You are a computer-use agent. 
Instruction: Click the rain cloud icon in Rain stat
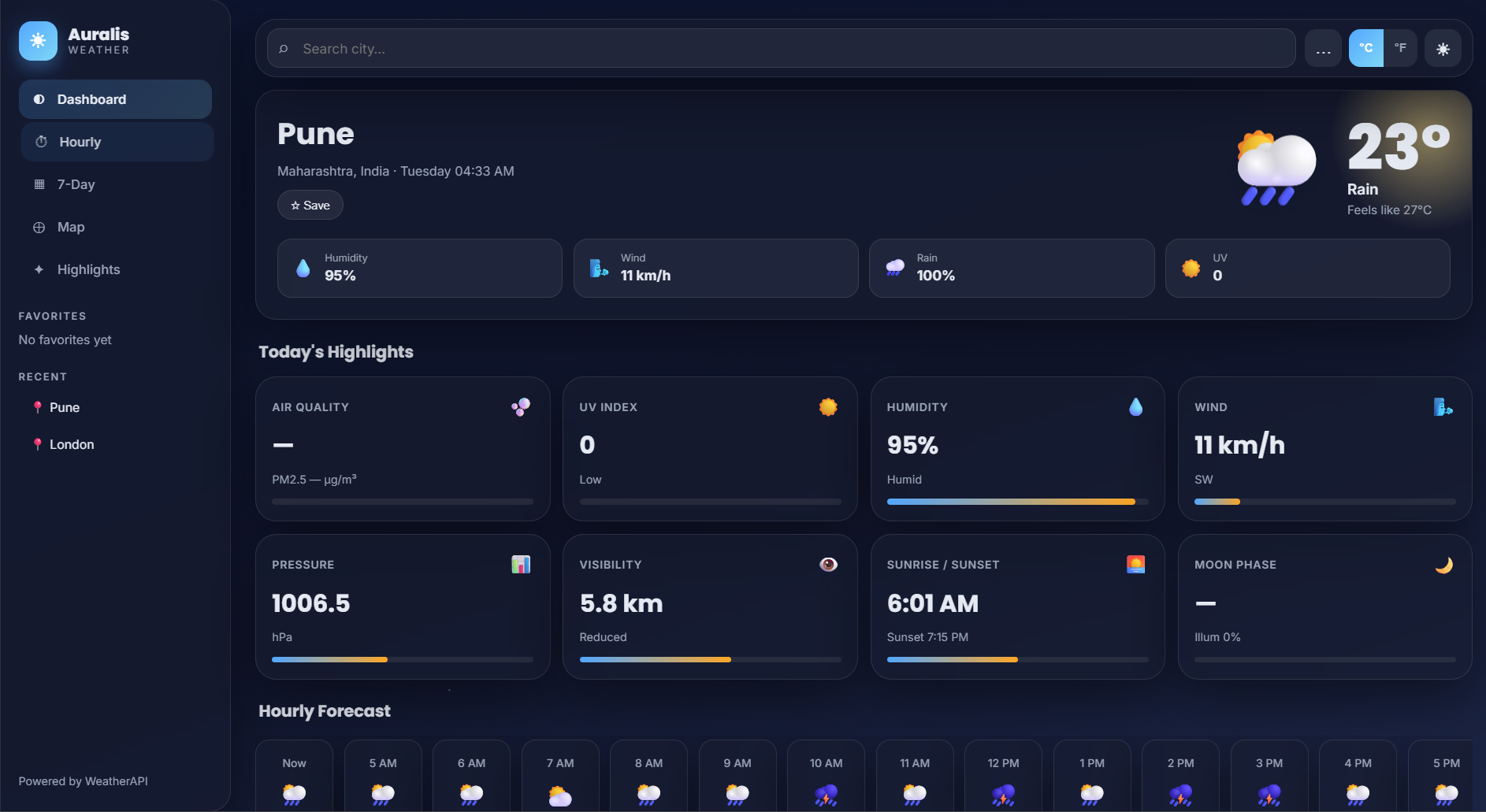coord(895,268)
